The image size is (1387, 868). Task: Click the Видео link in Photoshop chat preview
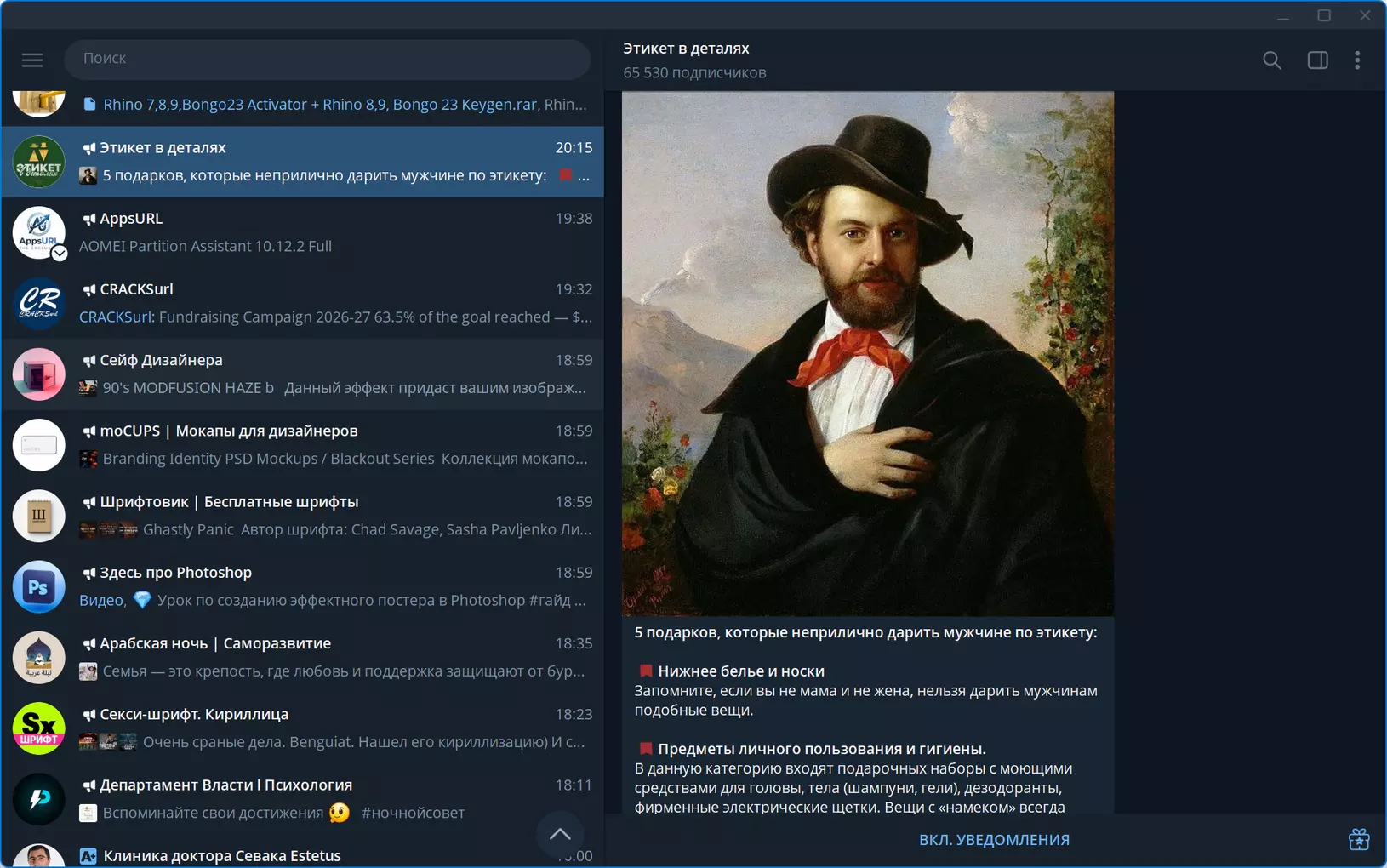pos(100,600)
